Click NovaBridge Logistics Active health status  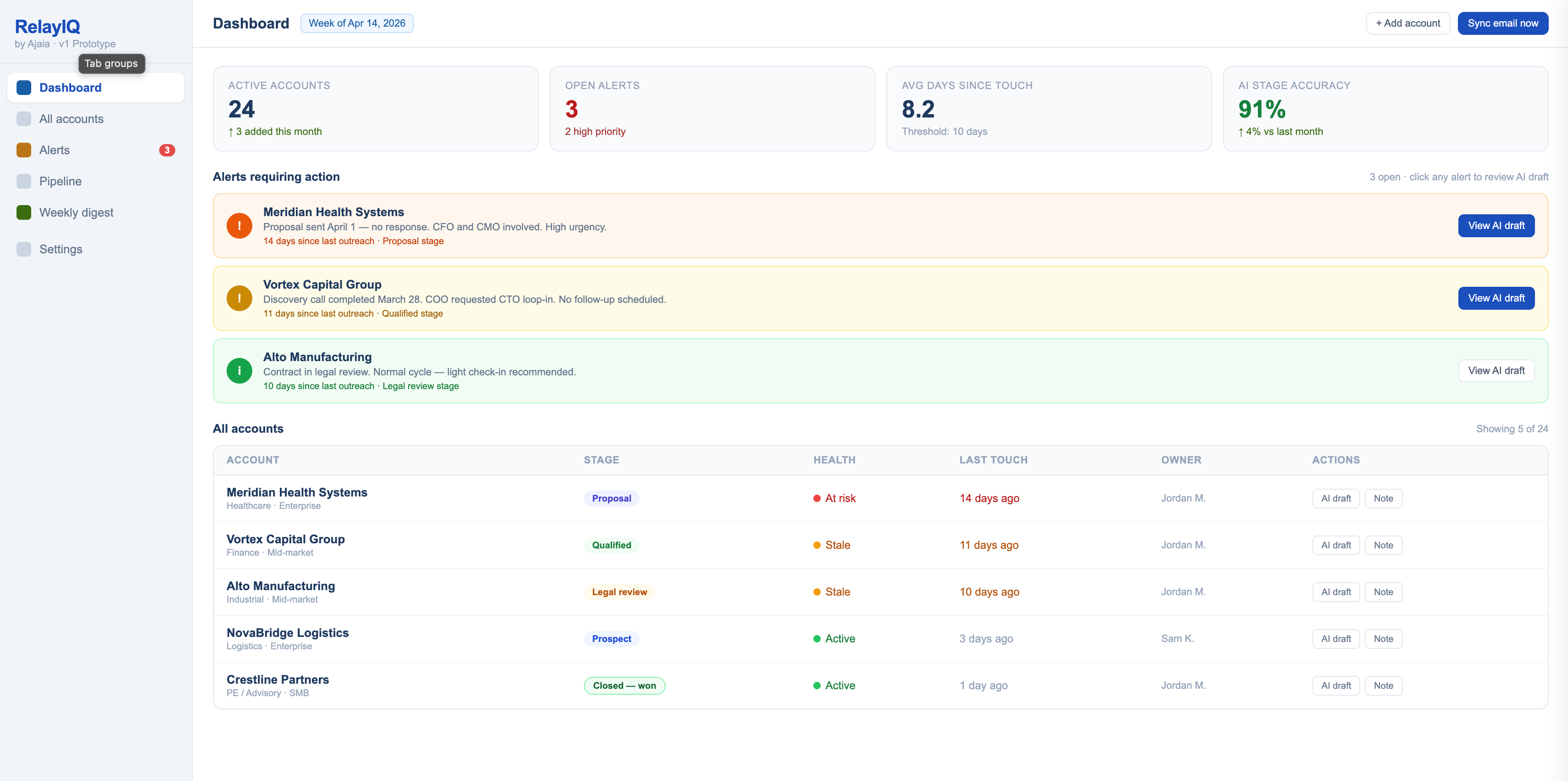tap(834, 639)
